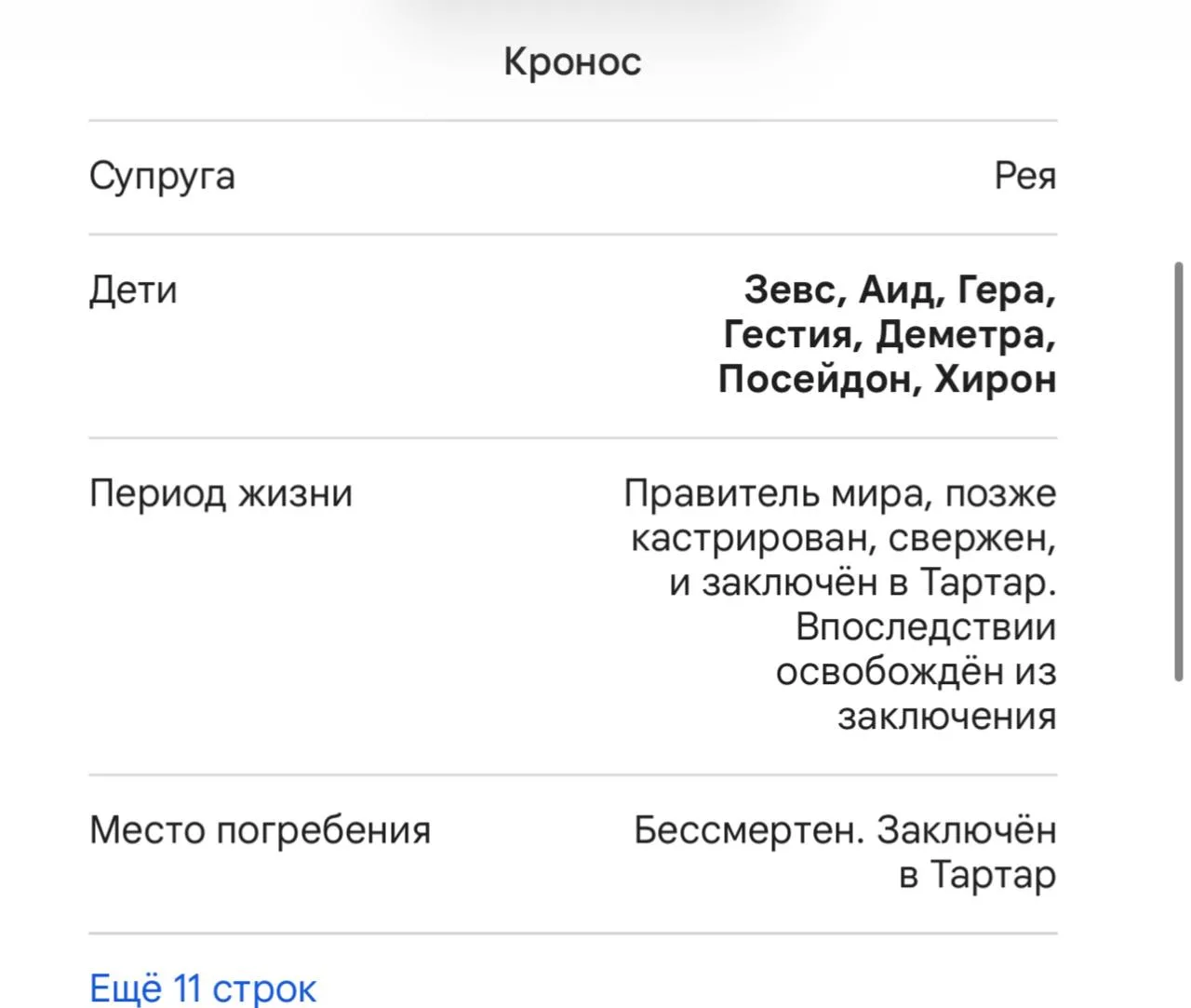The width and height of the screenshot is (1191, 1008).
Task: Open the "Зевс" child entry
Action: [x=789, y=290]
